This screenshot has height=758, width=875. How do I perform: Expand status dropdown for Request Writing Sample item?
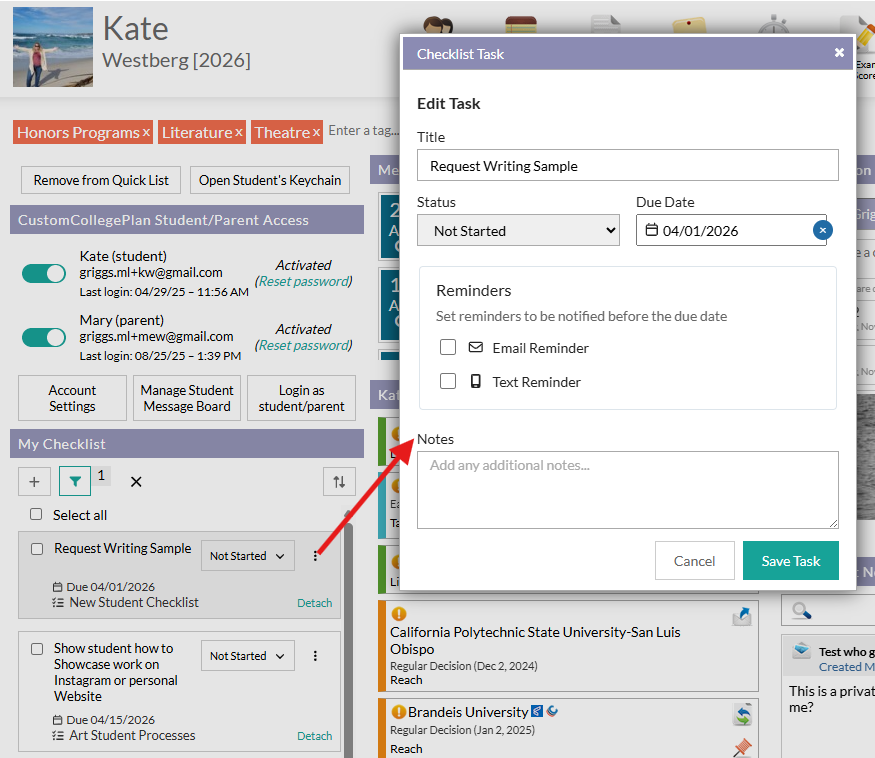tap(248, 556)
